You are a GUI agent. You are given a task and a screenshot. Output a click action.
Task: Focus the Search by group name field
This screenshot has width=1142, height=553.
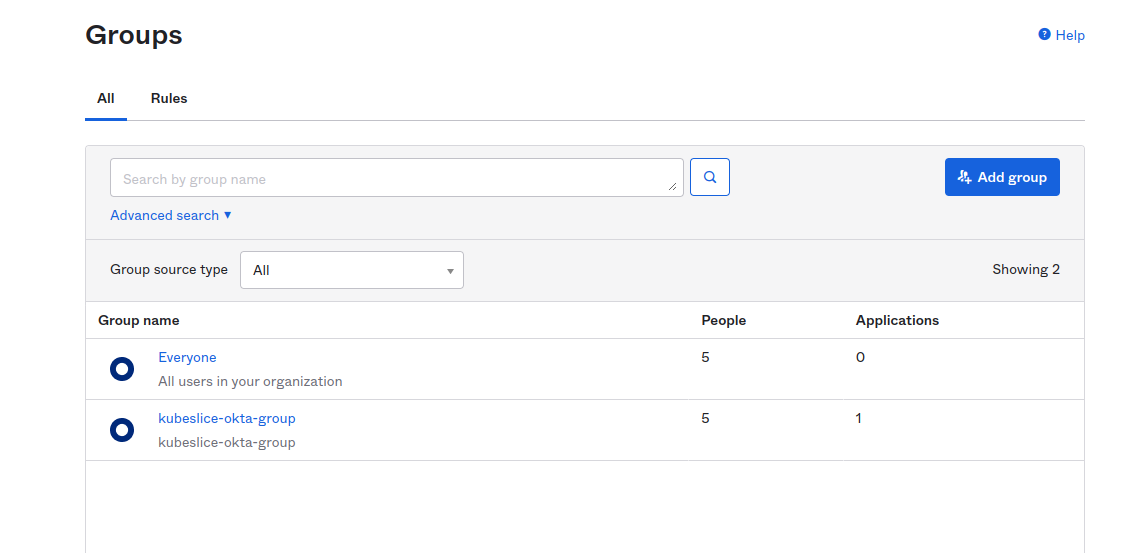click(x=397, y=178)
